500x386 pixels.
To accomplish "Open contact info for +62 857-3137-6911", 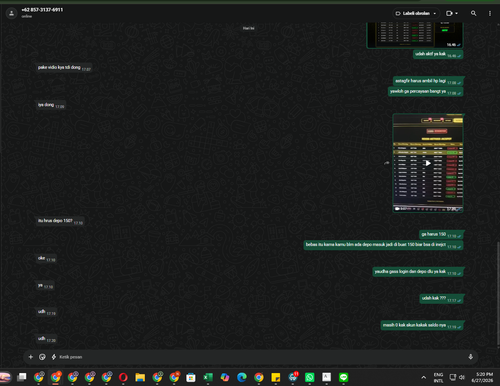I will 42,10.
